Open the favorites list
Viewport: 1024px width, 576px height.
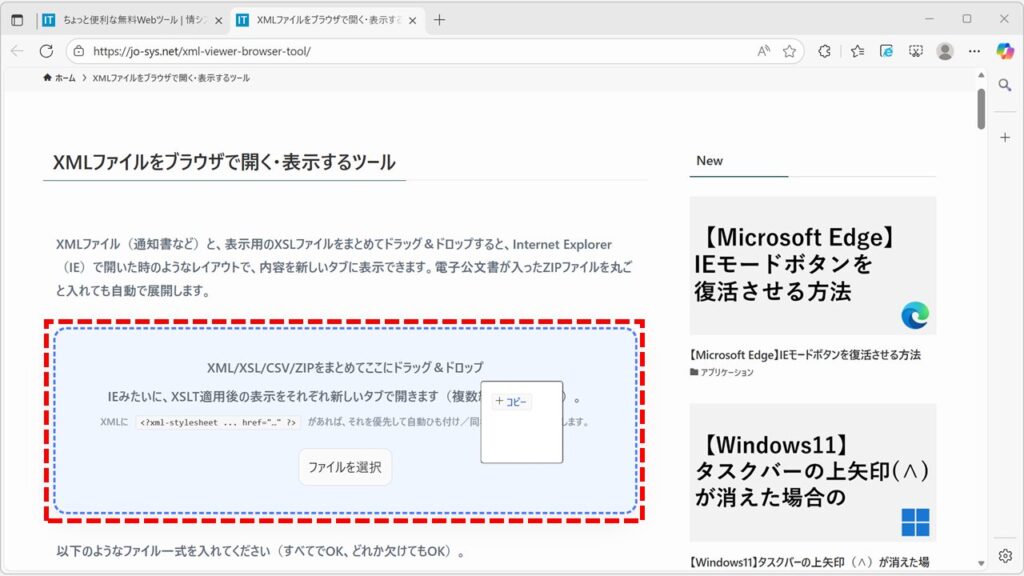coord(857,51)
